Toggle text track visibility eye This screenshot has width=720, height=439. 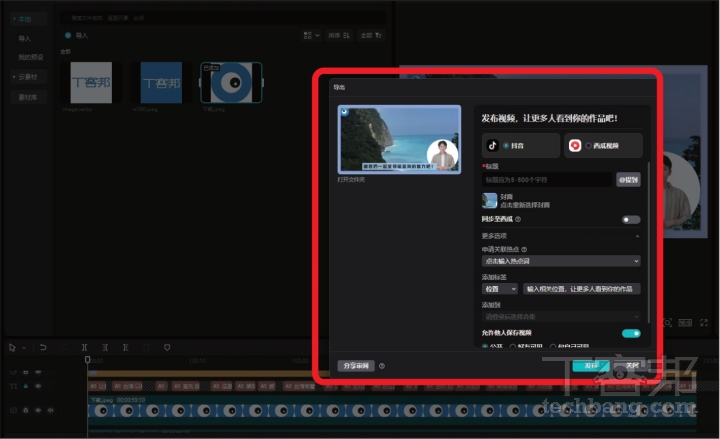click(38, 386)
